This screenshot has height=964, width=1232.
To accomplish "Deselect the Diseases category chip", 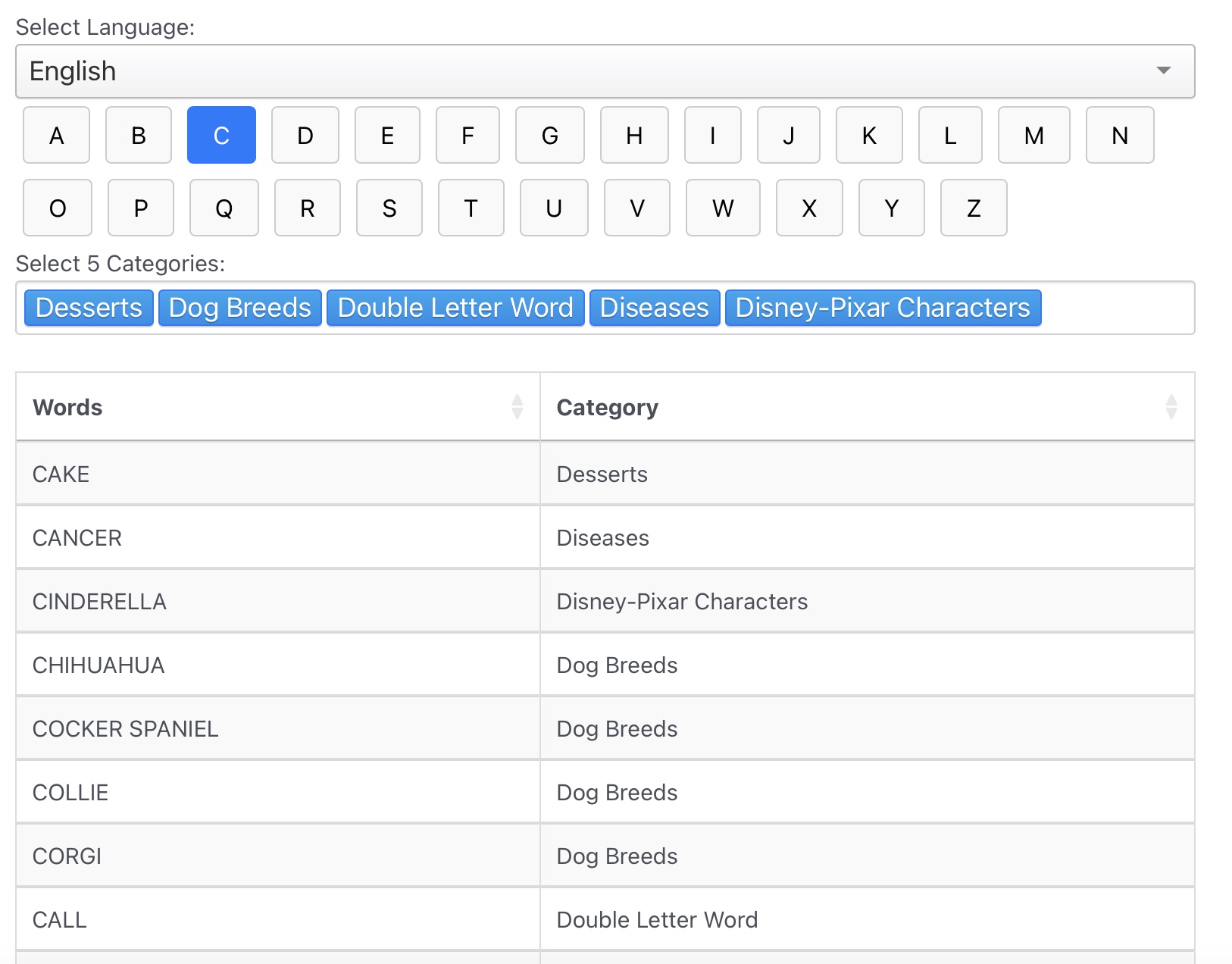I will click(x=655, y=308).
